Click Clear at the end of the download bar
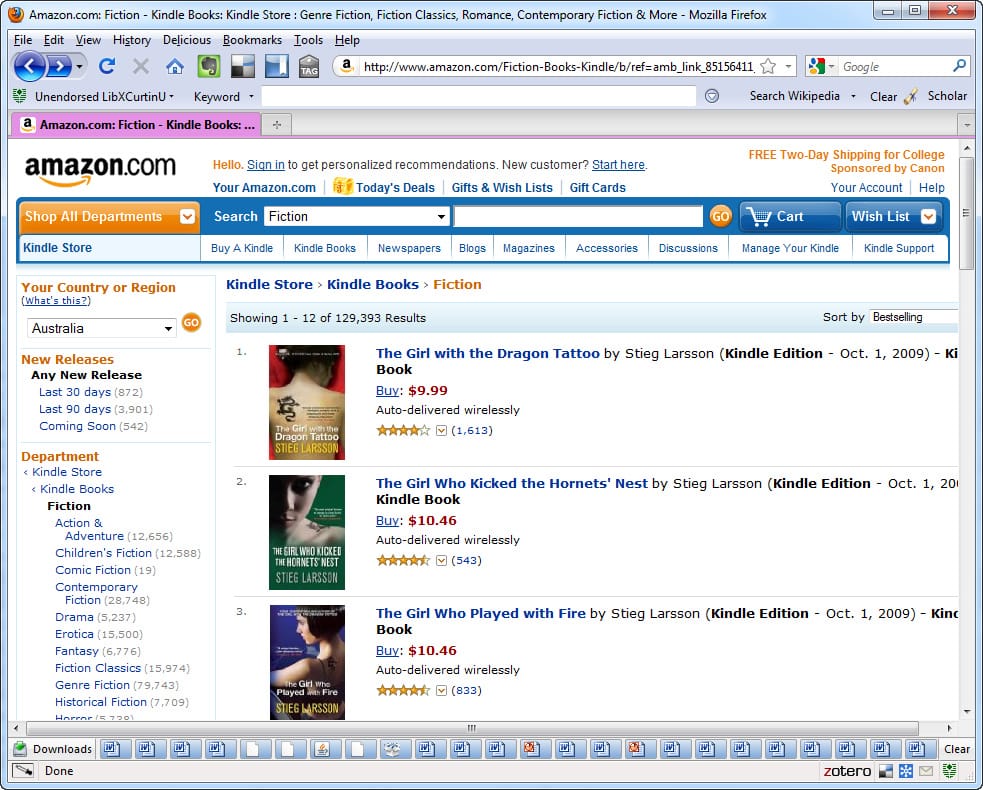This screenshot has height=790, width=983. (x=957, y=749)
